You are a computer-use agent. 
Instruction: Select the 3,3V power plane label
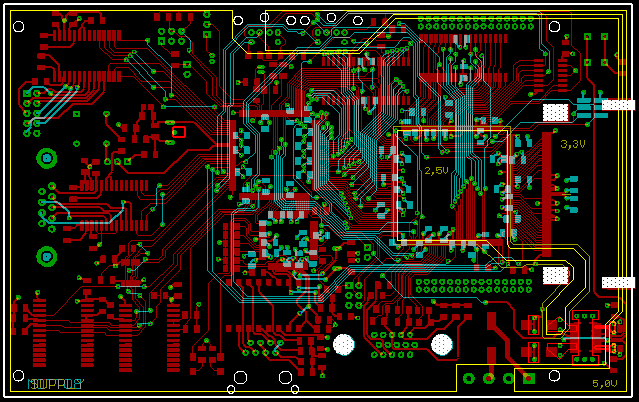pos(573,144)
